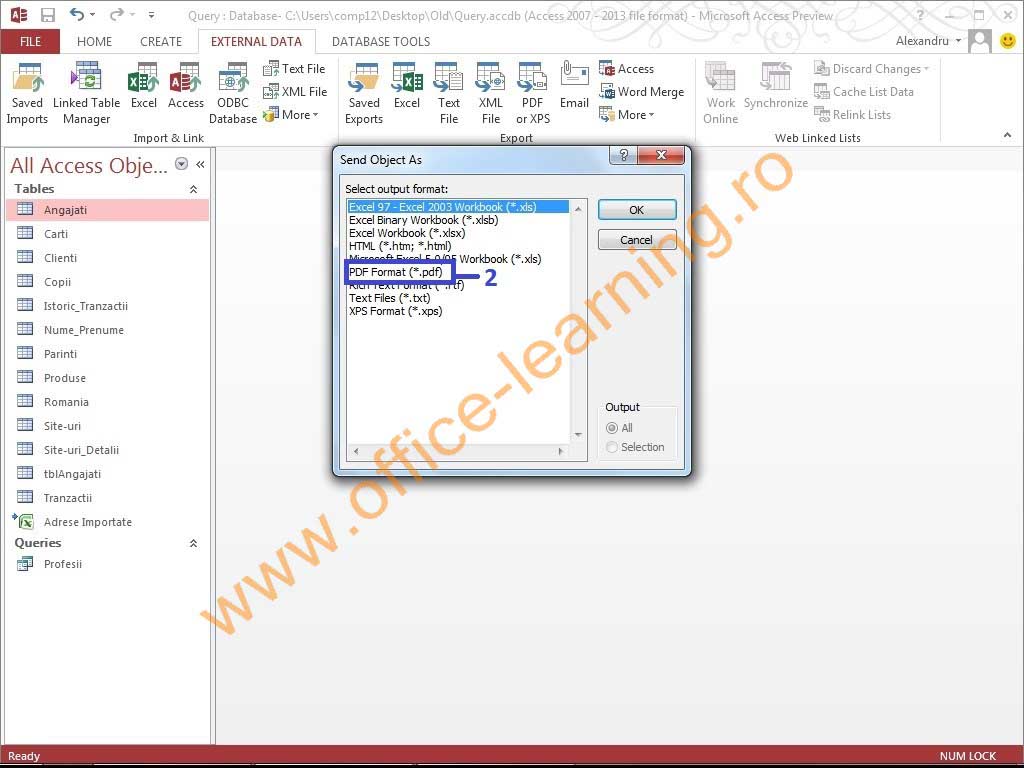
Task: Open the Discard Changes dropdown
Action: click(x=871, y=69)
